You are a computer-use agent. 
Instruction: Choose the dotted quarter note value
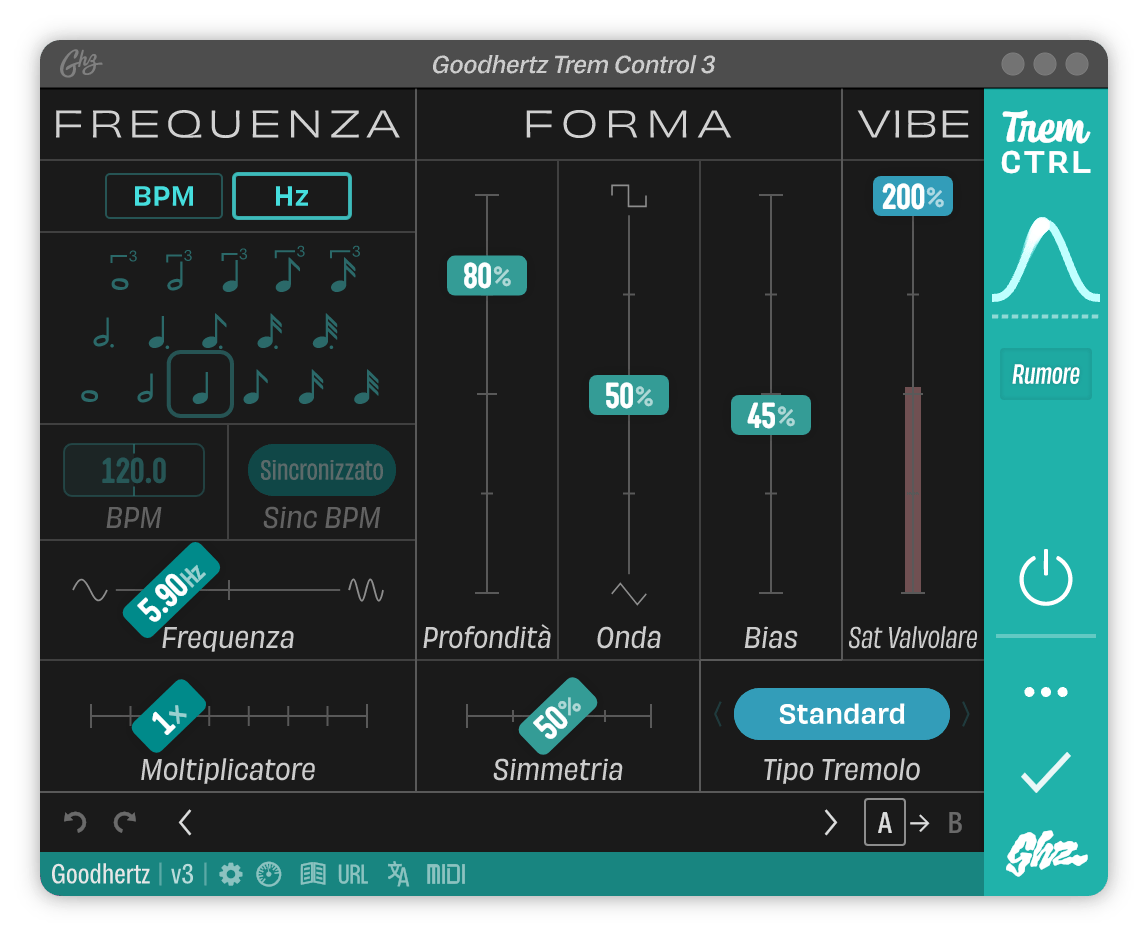pyautogui.click(x=158, y=332)
